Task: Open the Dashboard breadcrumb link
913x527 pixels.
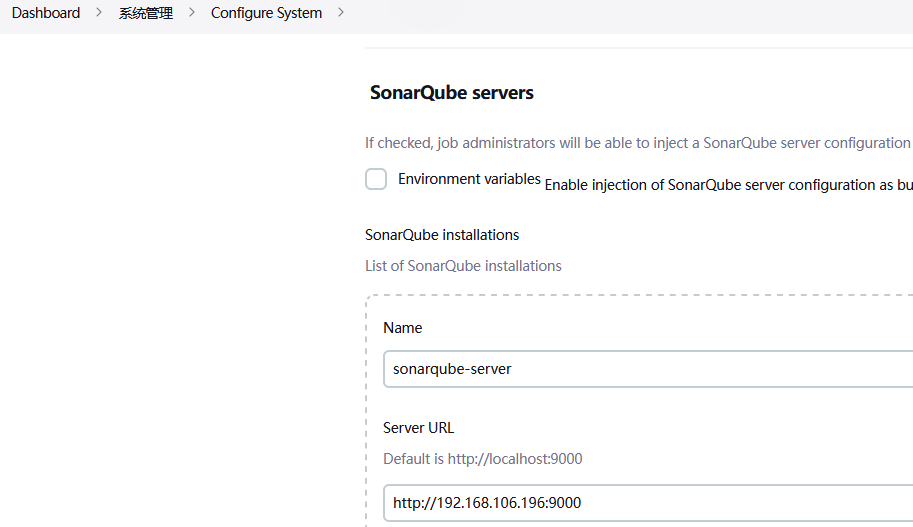Action: click(x=46, y=13)
